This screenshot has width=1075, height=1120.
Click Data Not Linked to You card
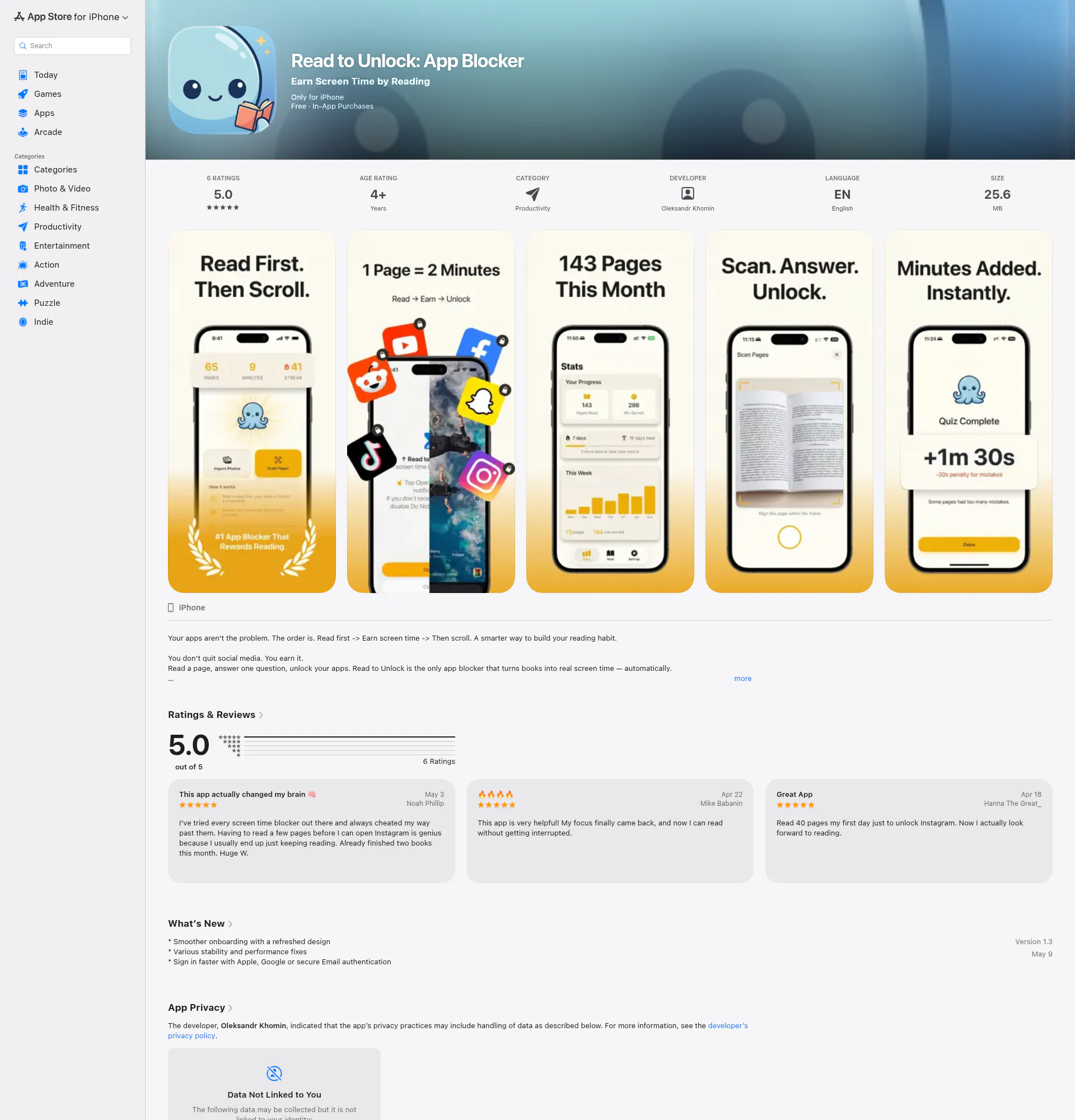(274, 1084)
